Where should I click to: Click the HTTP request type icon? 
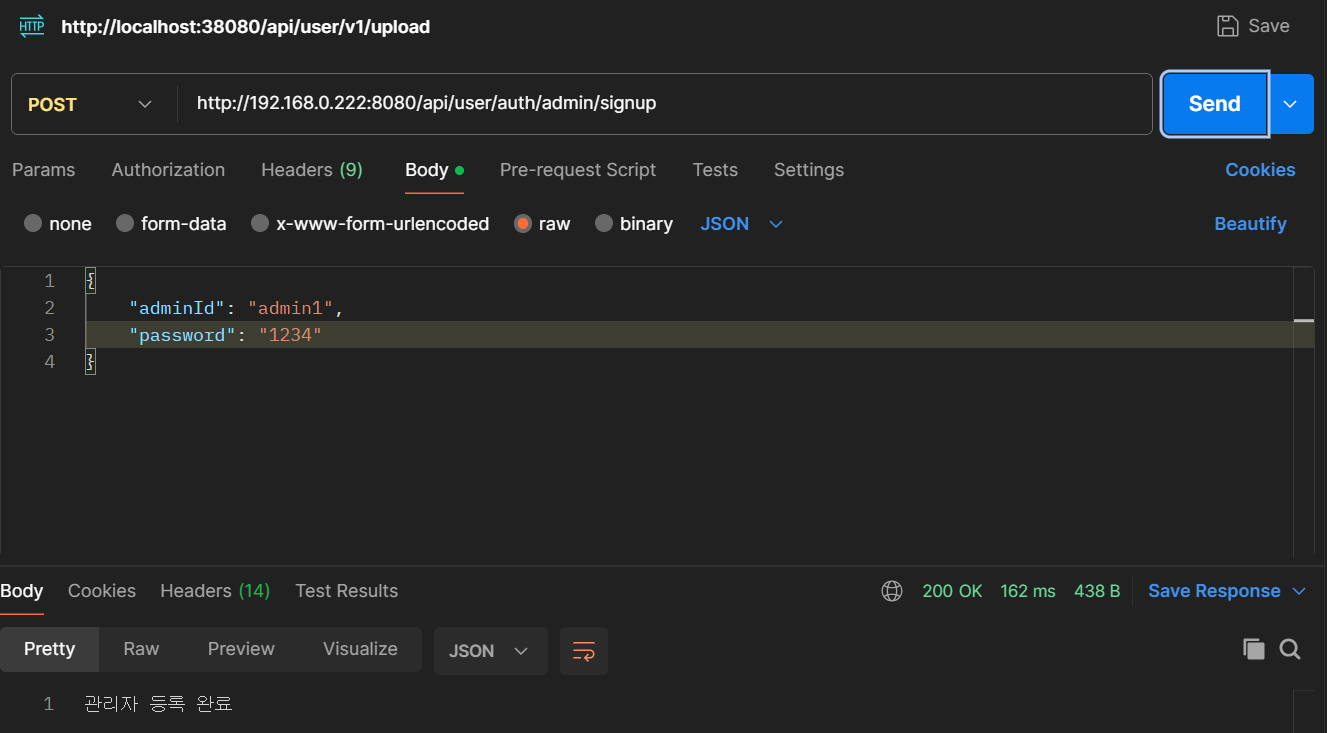coord(32,26)
